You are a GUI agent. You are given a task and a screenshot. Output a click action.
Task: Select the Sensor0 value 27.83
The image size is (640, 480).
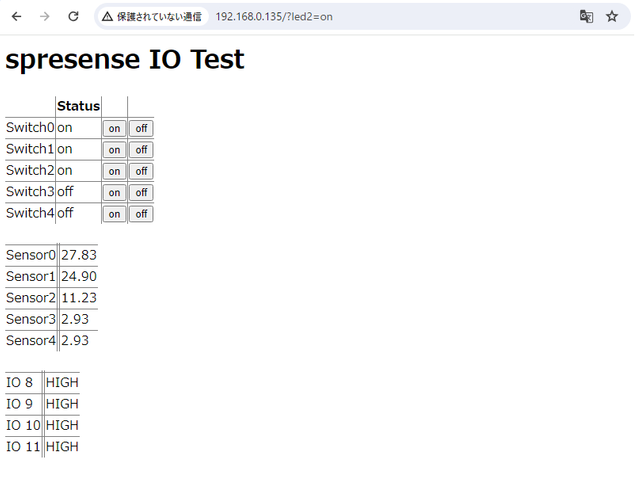78,255
